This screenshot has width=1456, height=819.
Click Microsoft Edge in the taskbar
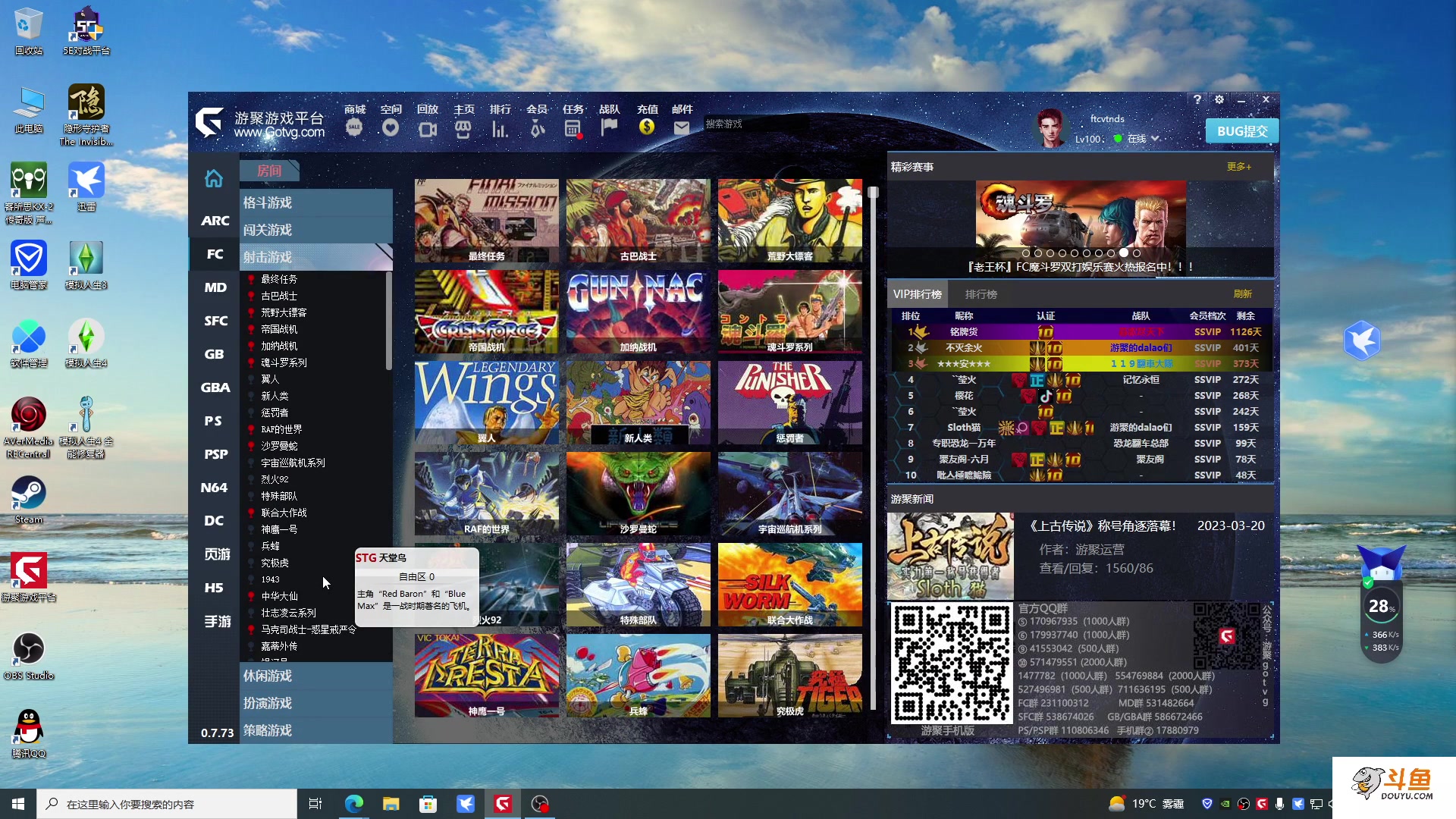click(x=353, y=804)
